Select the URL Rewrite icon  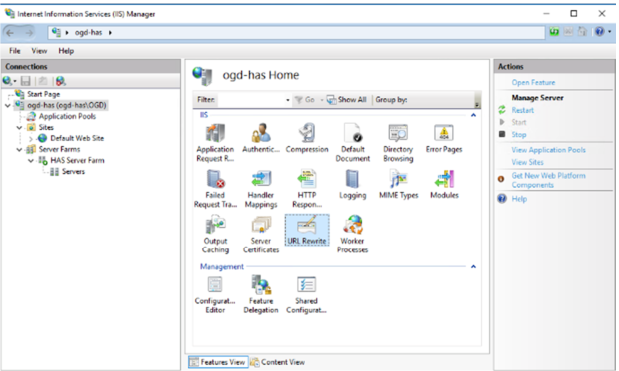[x=307, y=230]
